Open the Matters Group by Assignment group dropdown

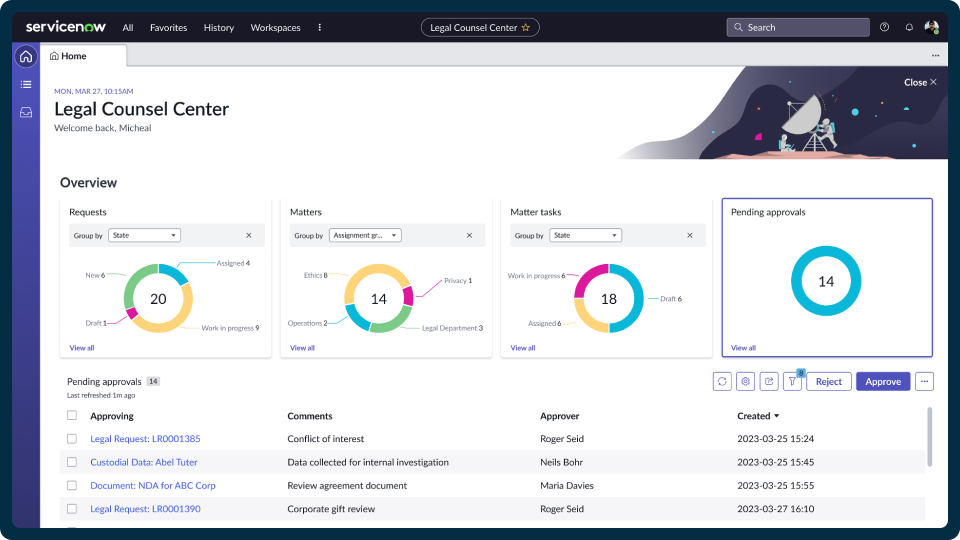click(x=365, y=235)
